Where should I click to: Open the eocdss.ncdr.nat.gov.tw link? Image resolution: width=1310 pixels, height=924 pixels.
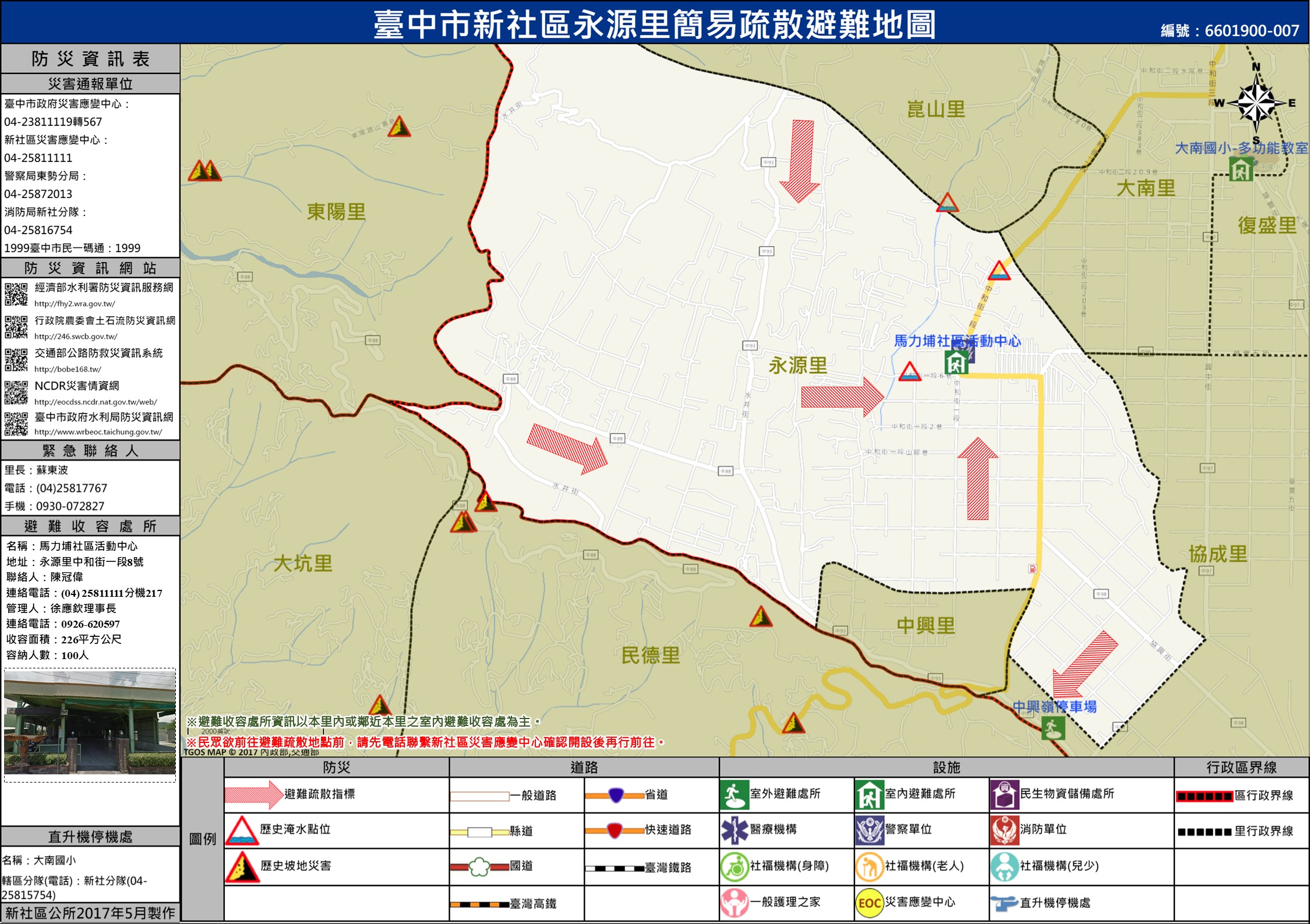96,401
